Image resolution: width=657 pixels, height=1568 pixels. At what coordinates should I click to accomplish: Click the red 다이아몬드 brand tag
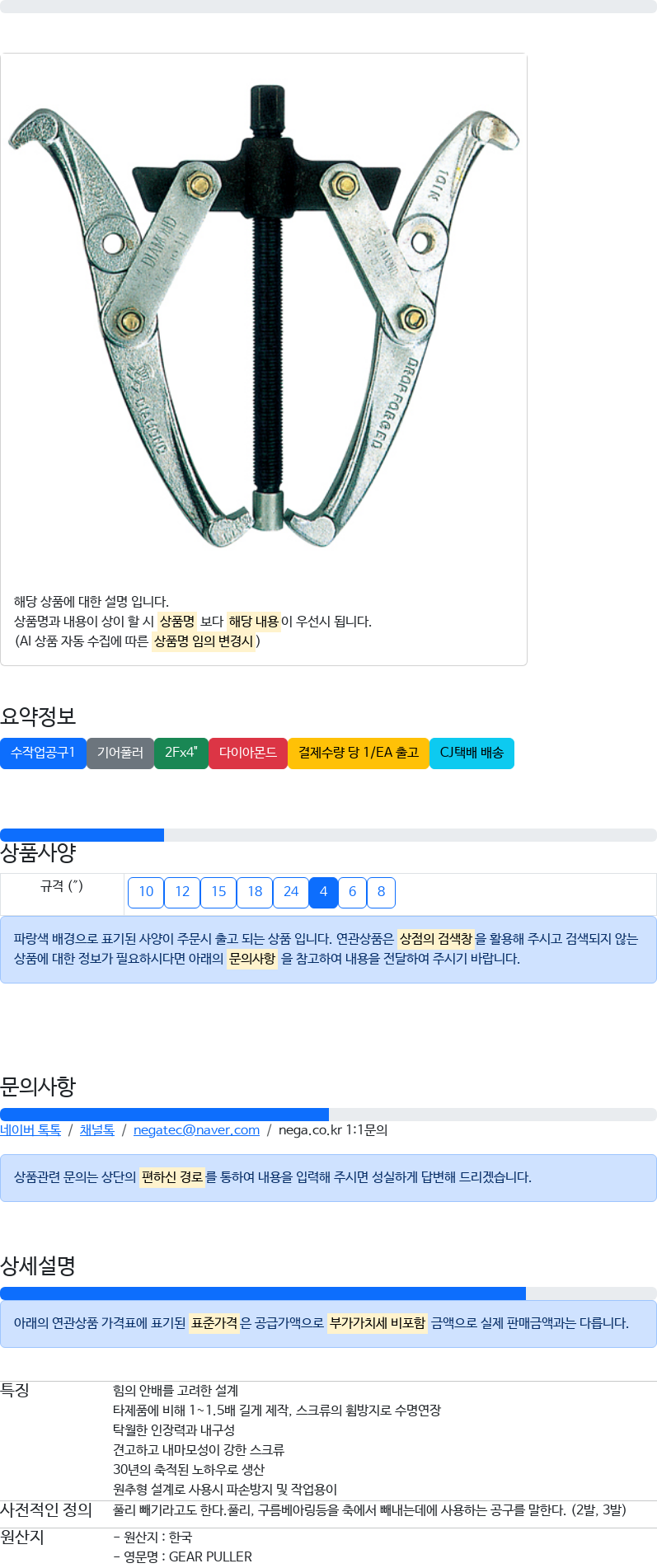coord(248,753)
